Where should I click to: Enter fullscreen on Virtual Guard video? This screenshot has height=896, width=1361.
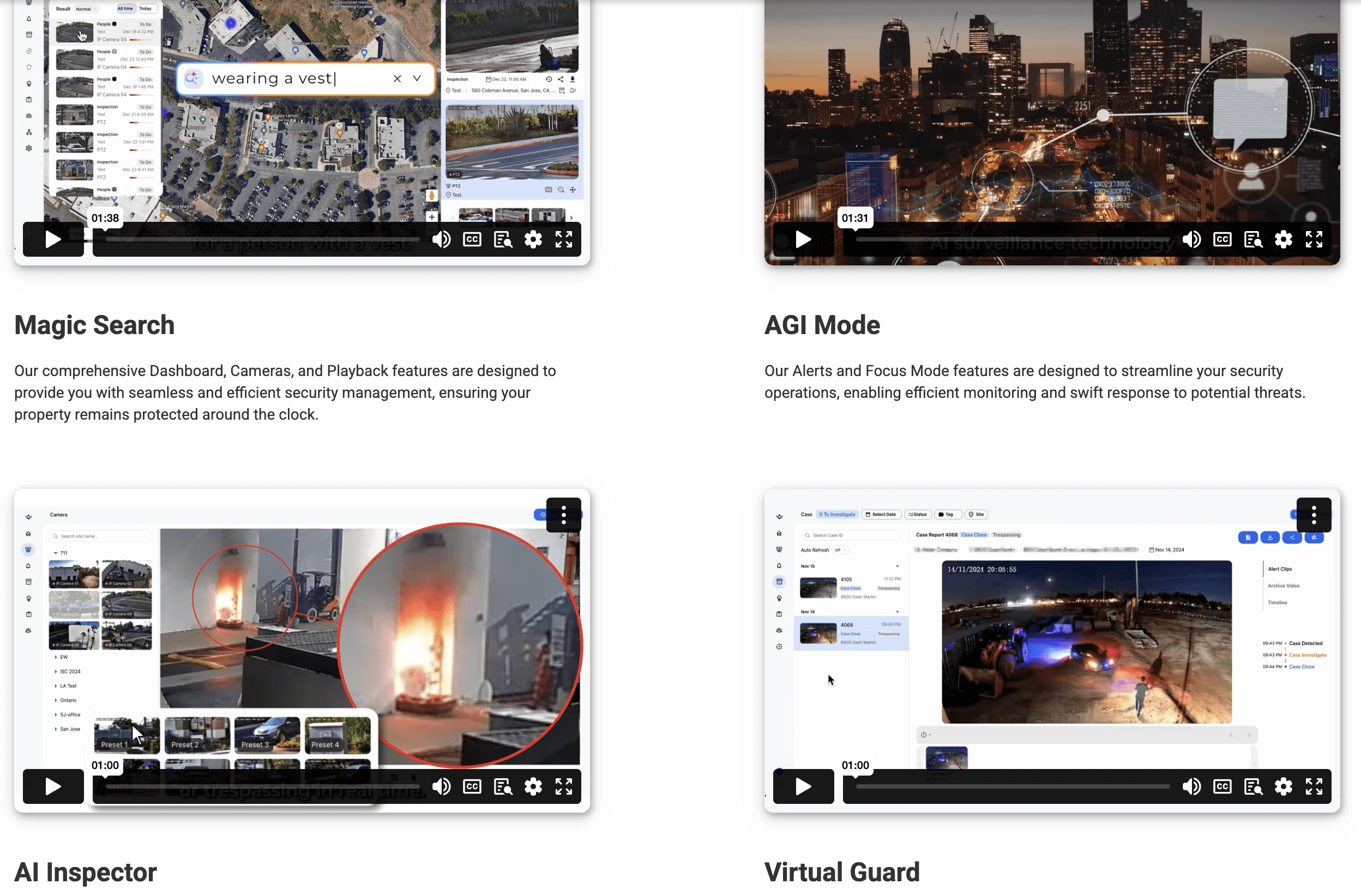coord(1314,787)
